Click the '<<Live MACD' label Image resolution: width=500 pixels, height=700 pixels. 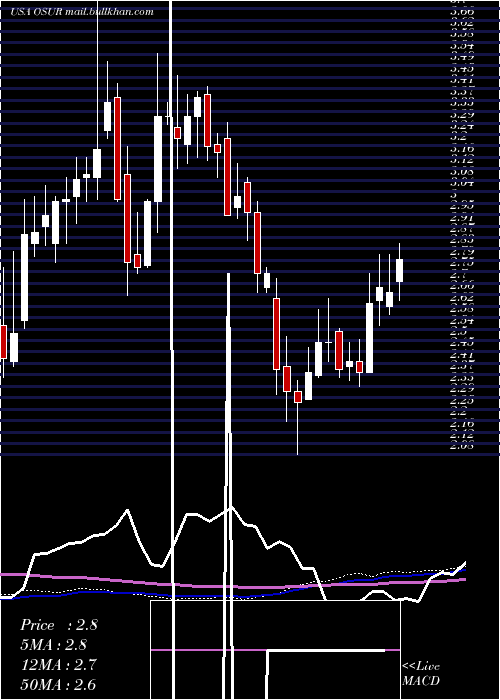coord(421,674)
